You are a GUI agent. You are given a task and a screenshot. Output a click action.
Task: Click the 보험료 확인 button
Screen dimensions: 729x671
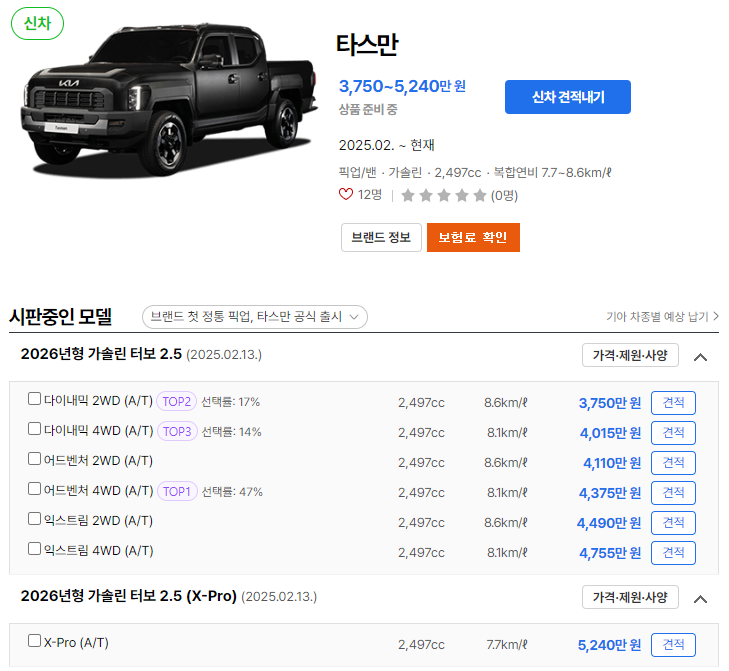tap(473, 238)
